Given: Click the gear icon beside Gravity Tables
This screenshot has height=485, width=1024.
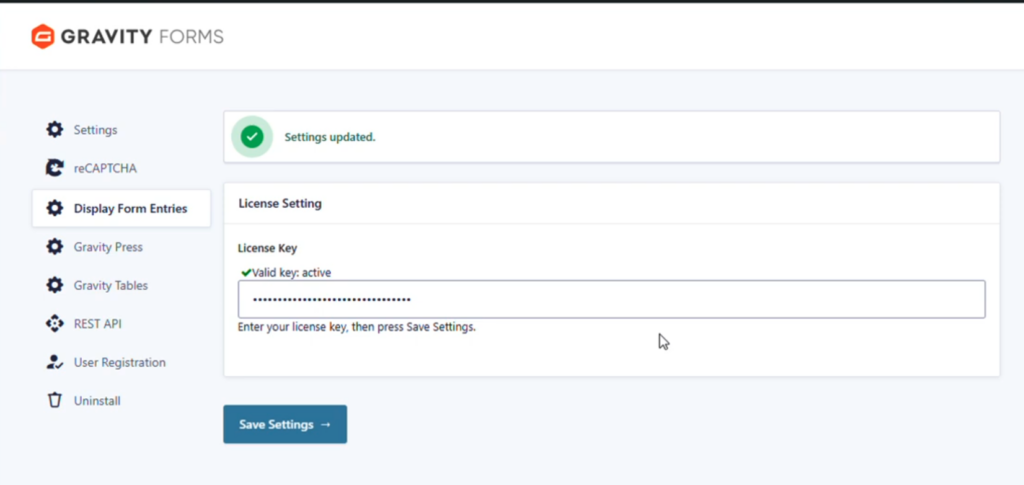Looking at the screenshot, I should click(x=55, y=285).
